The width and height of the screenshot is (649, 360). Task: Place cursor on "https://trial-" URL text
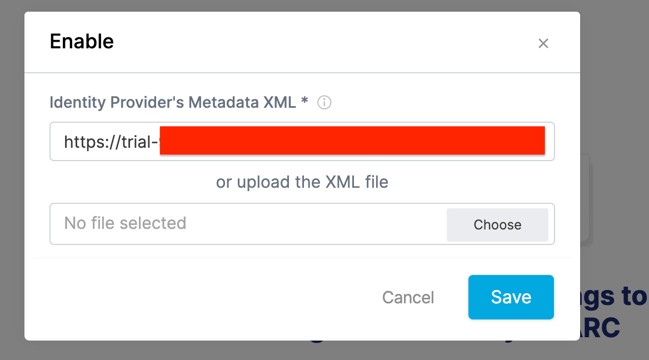coord(111,142)
